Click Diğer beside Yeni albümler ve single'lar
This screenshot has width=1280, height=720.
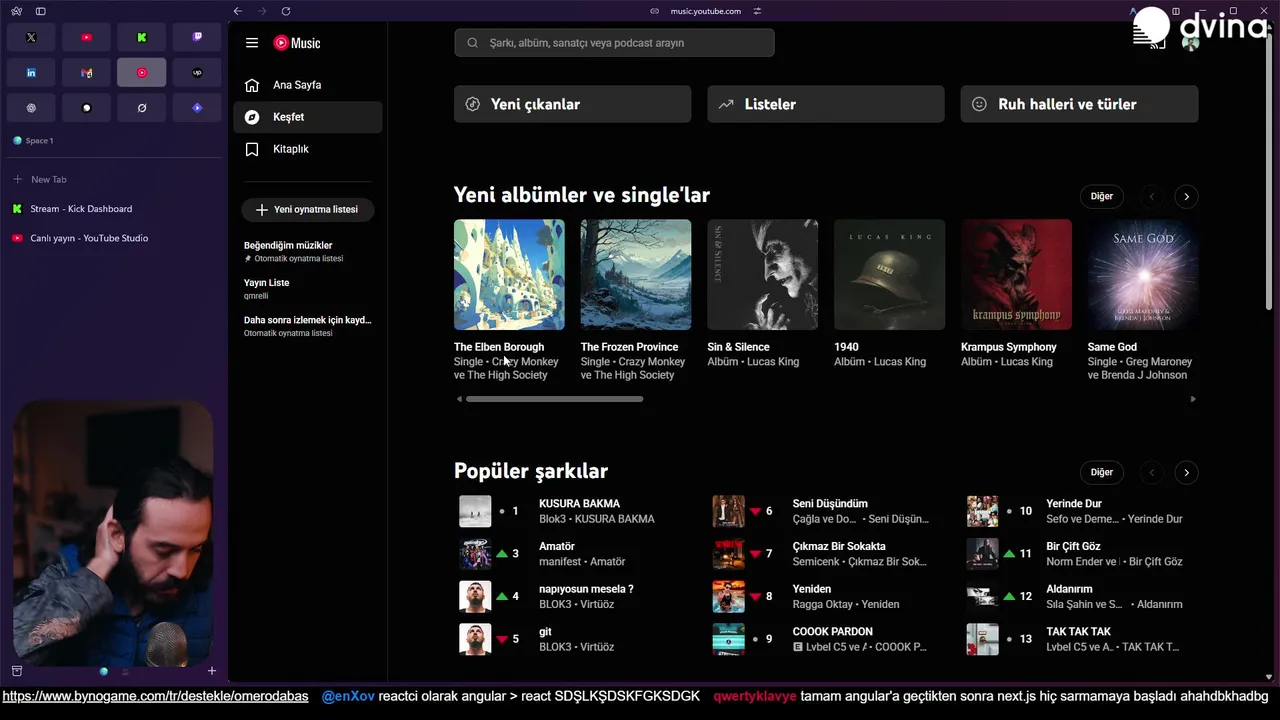(1102, 196)
